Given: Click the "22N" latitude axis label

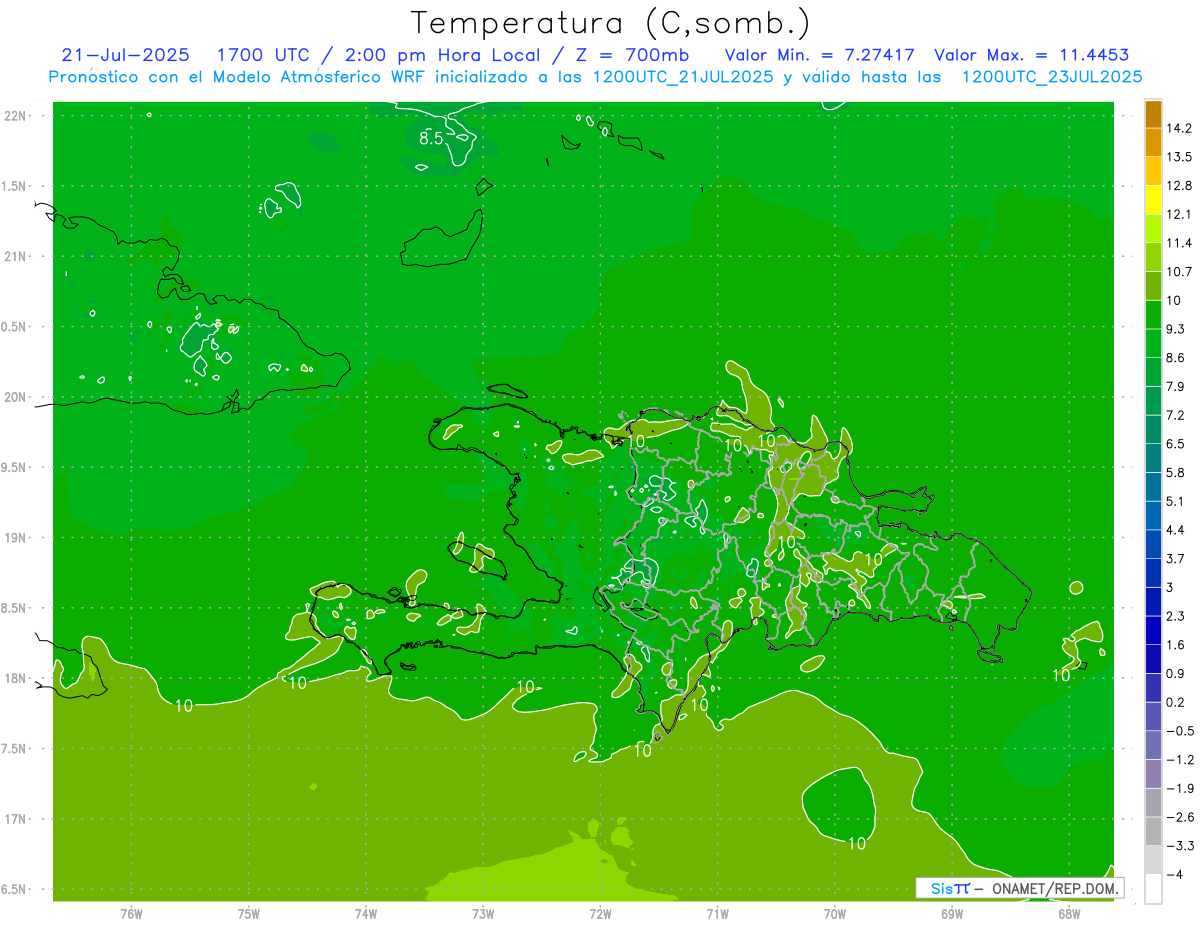Looking at the screenshot, I should 16,116.
